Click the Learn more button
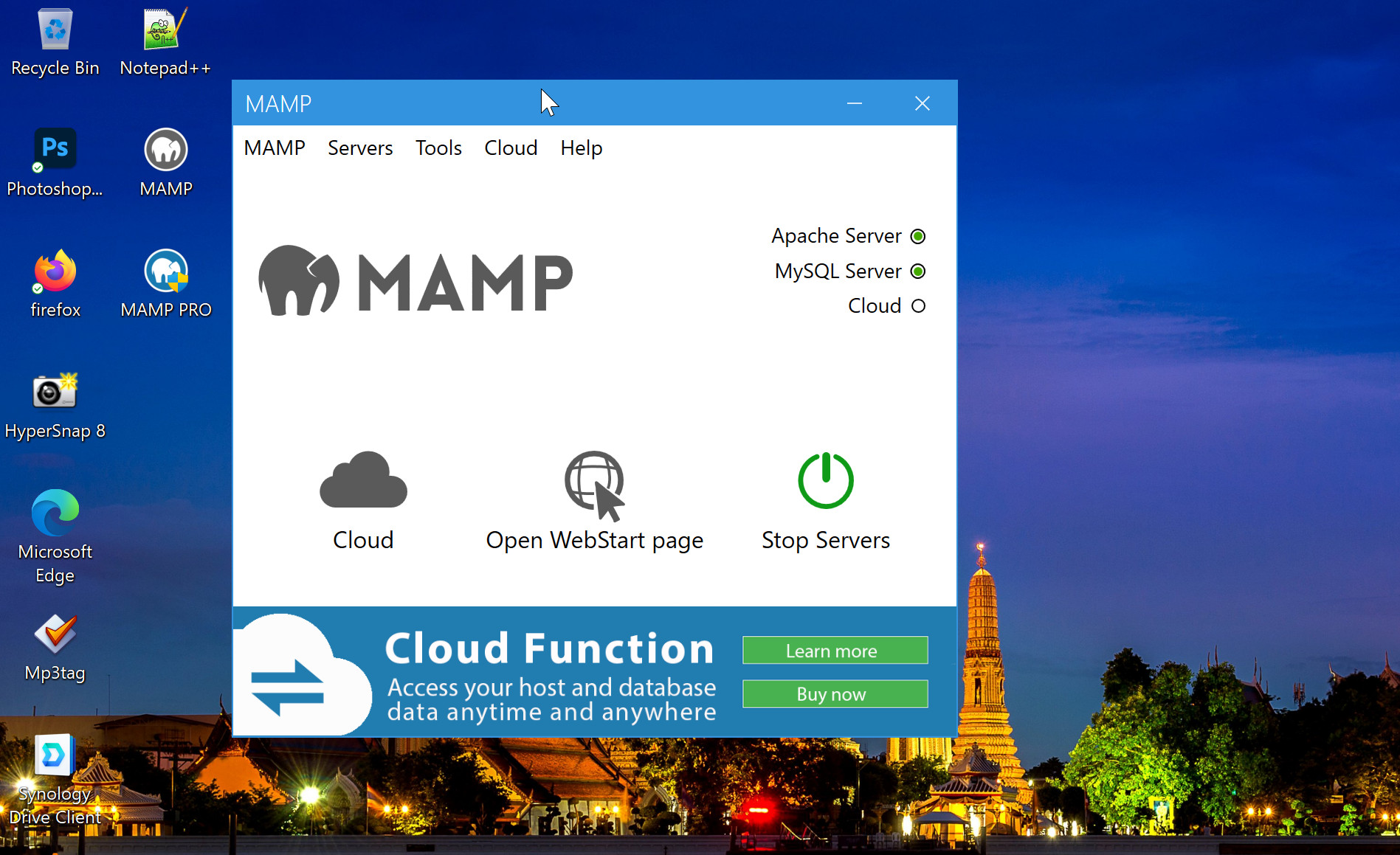 click(834, 650)
